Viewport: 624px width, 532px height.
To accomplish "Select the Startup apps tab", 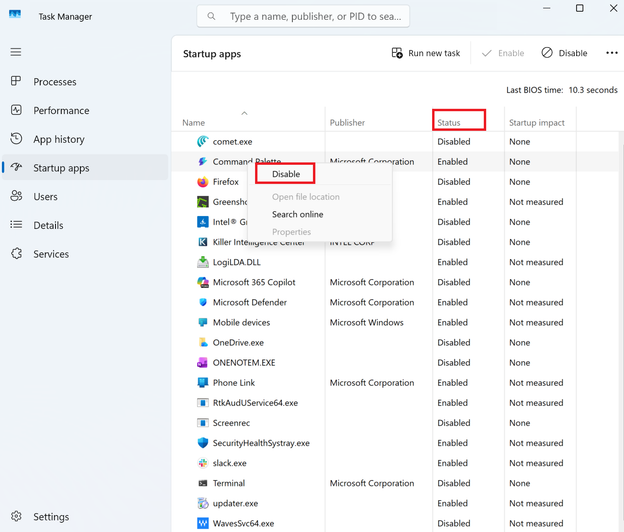I will [x=85, y=168].
